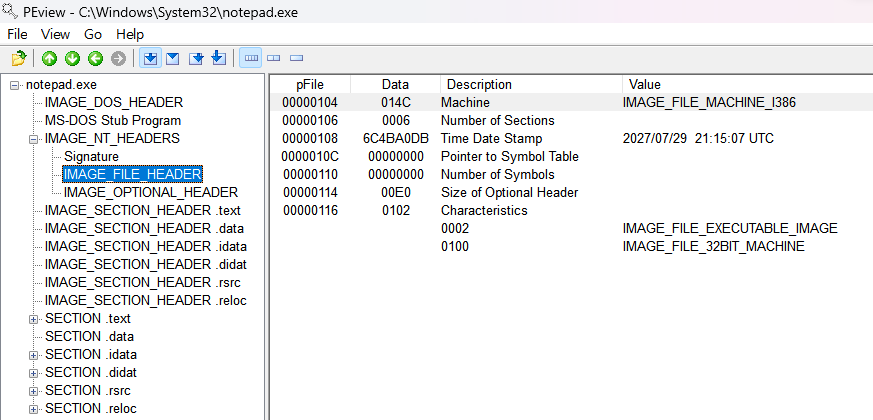Open the View menu

click(55, 35)
